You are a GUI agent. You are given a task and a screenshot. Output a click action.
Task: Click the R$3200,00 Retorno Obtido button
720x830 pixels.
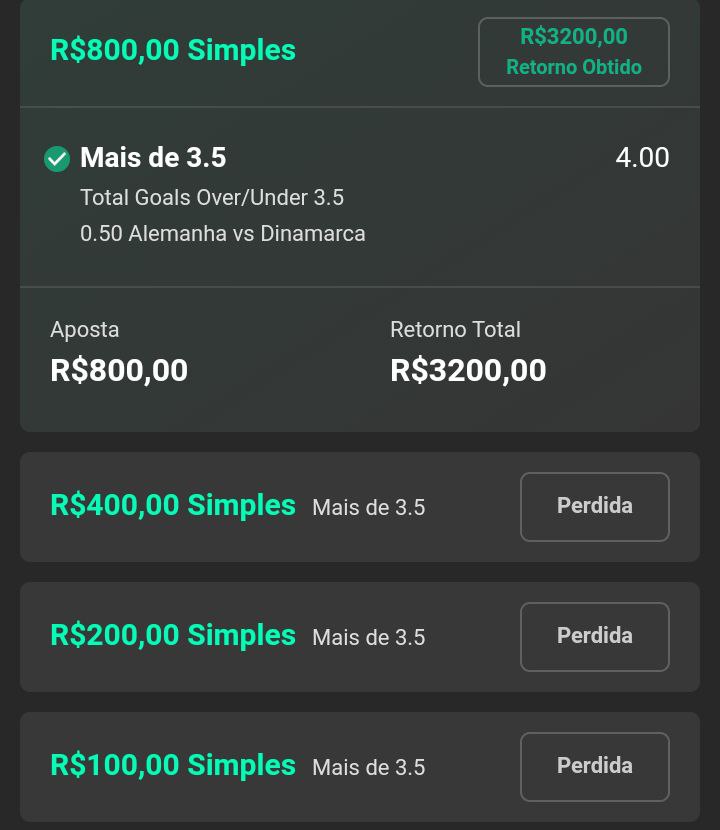point(573,52)
